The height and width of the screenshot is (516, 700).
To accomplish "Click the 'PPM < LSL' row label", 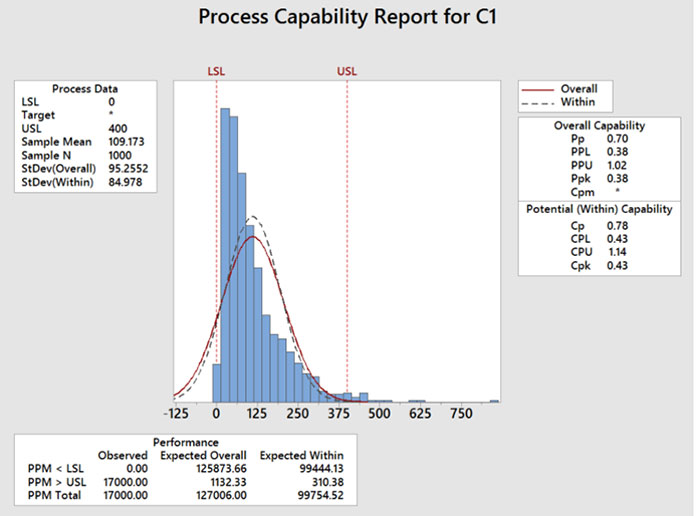I will (56, 469).
